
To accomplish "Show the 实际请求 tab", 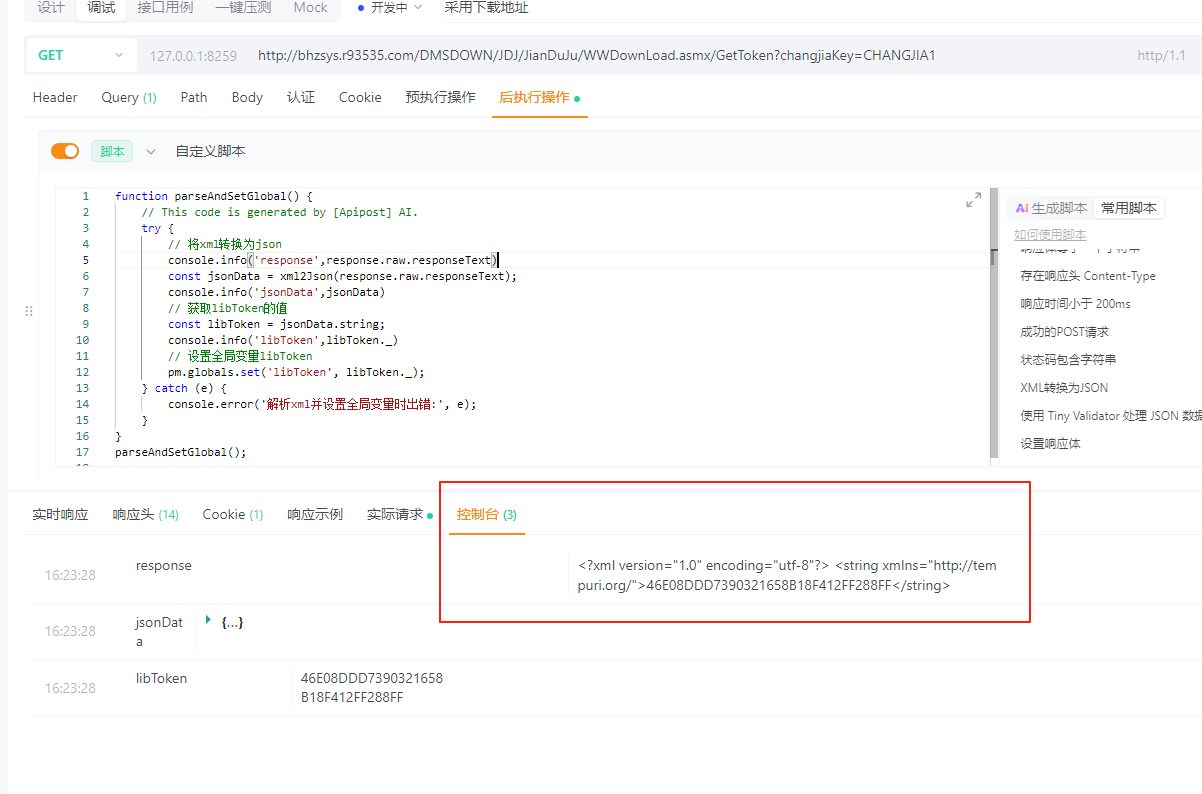I will click(x=399, y=514).
